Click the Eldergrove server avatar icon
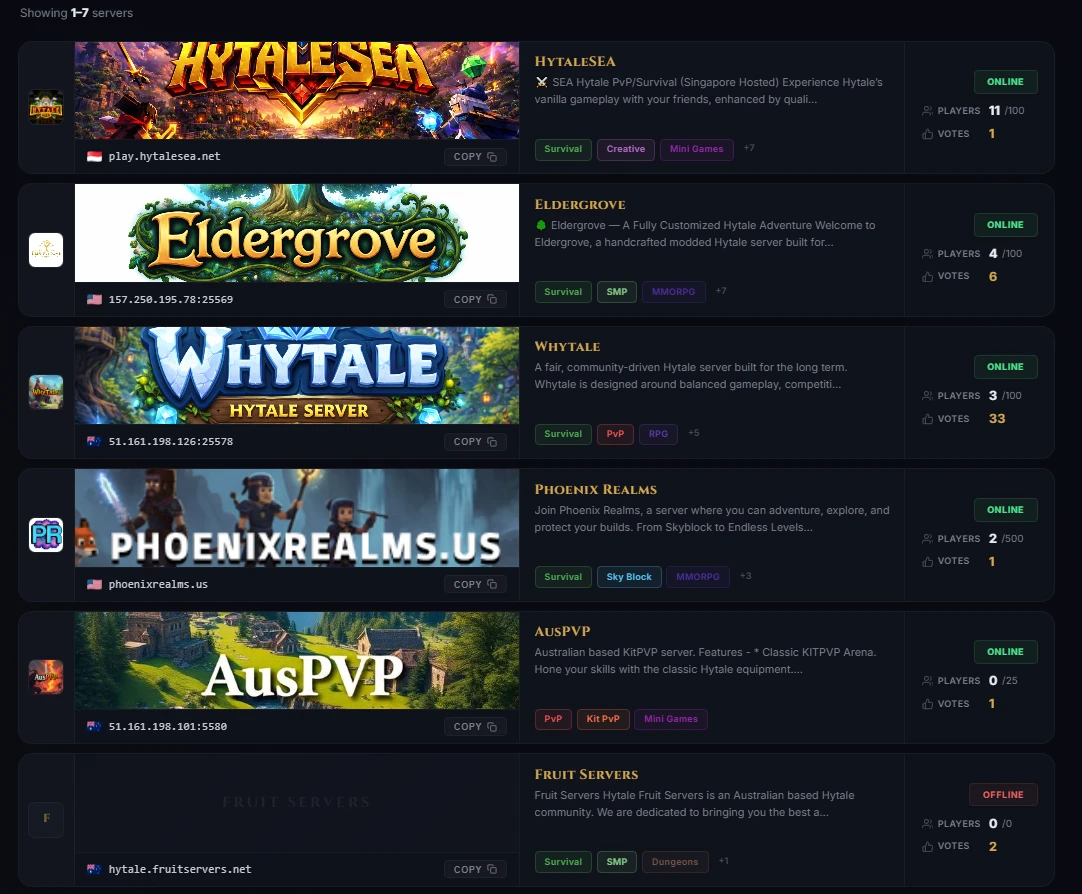 [46, 250]
